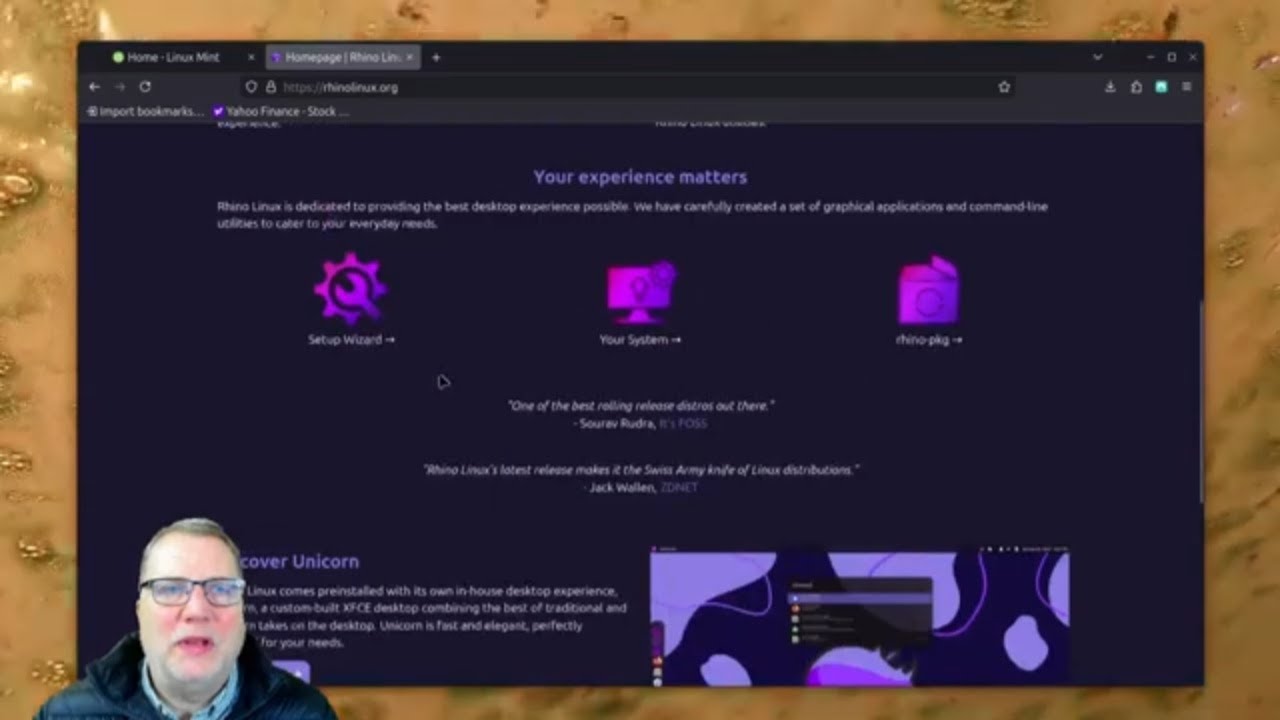Open the ZDNET link
Screen dimensions: 1280x720
pyautogui.click(x=679, y=488)
